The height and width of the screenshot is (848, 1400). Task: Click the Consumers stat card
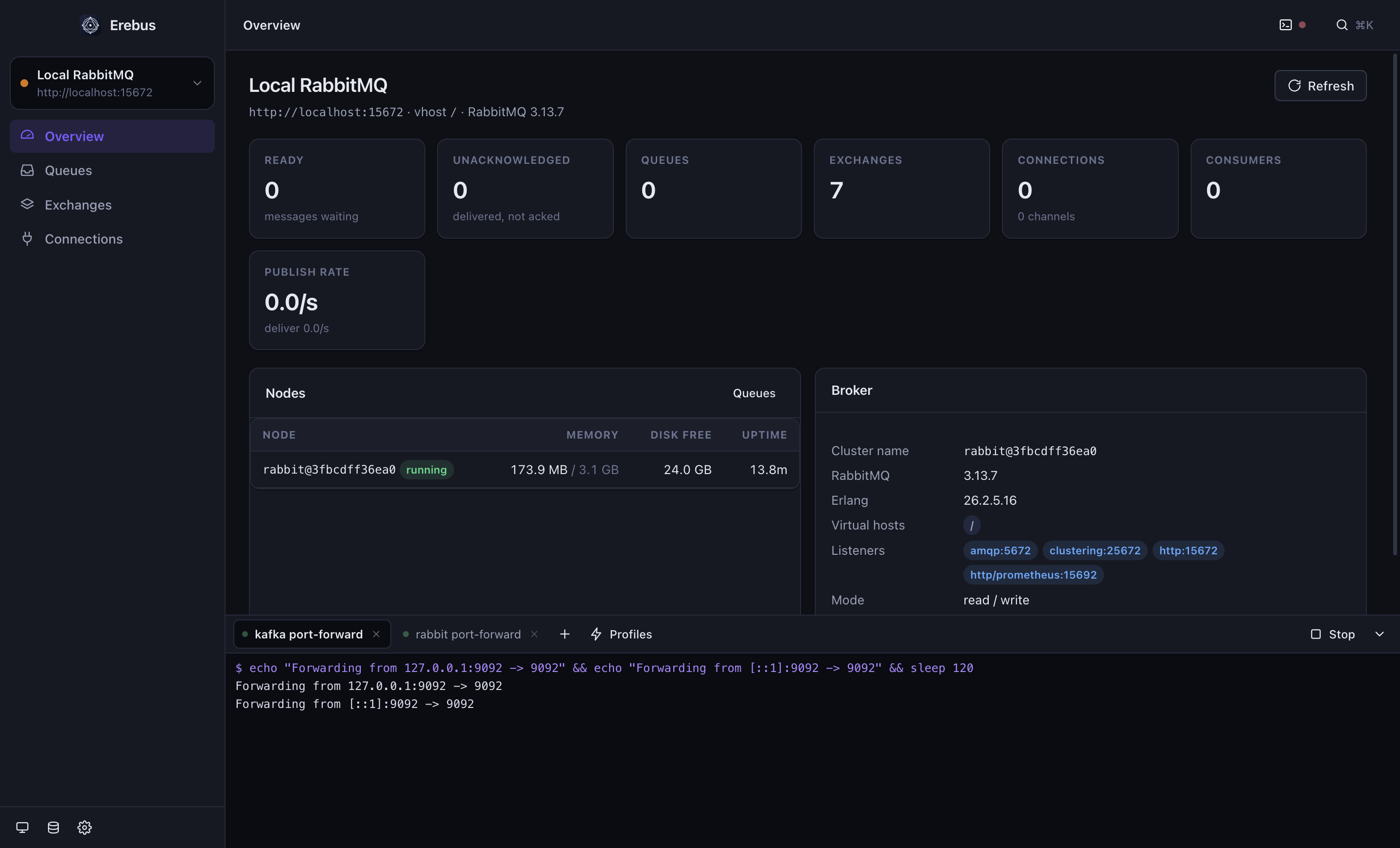coord(1278,188)
